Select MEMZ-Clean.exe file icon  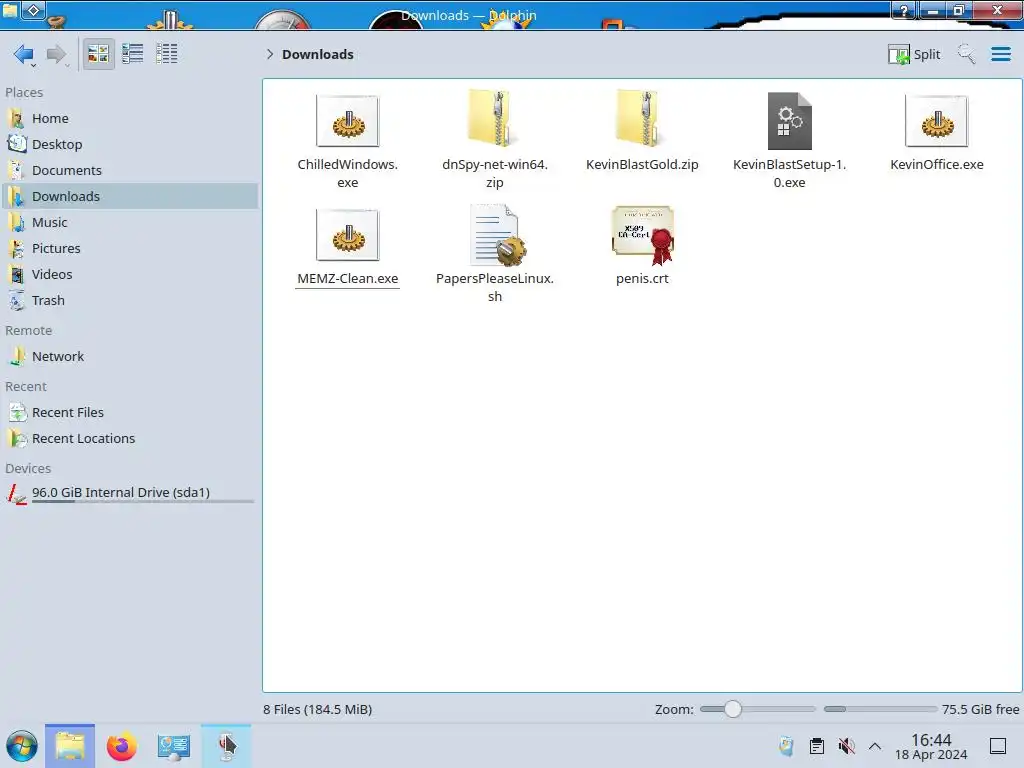[x=347, y=235]
